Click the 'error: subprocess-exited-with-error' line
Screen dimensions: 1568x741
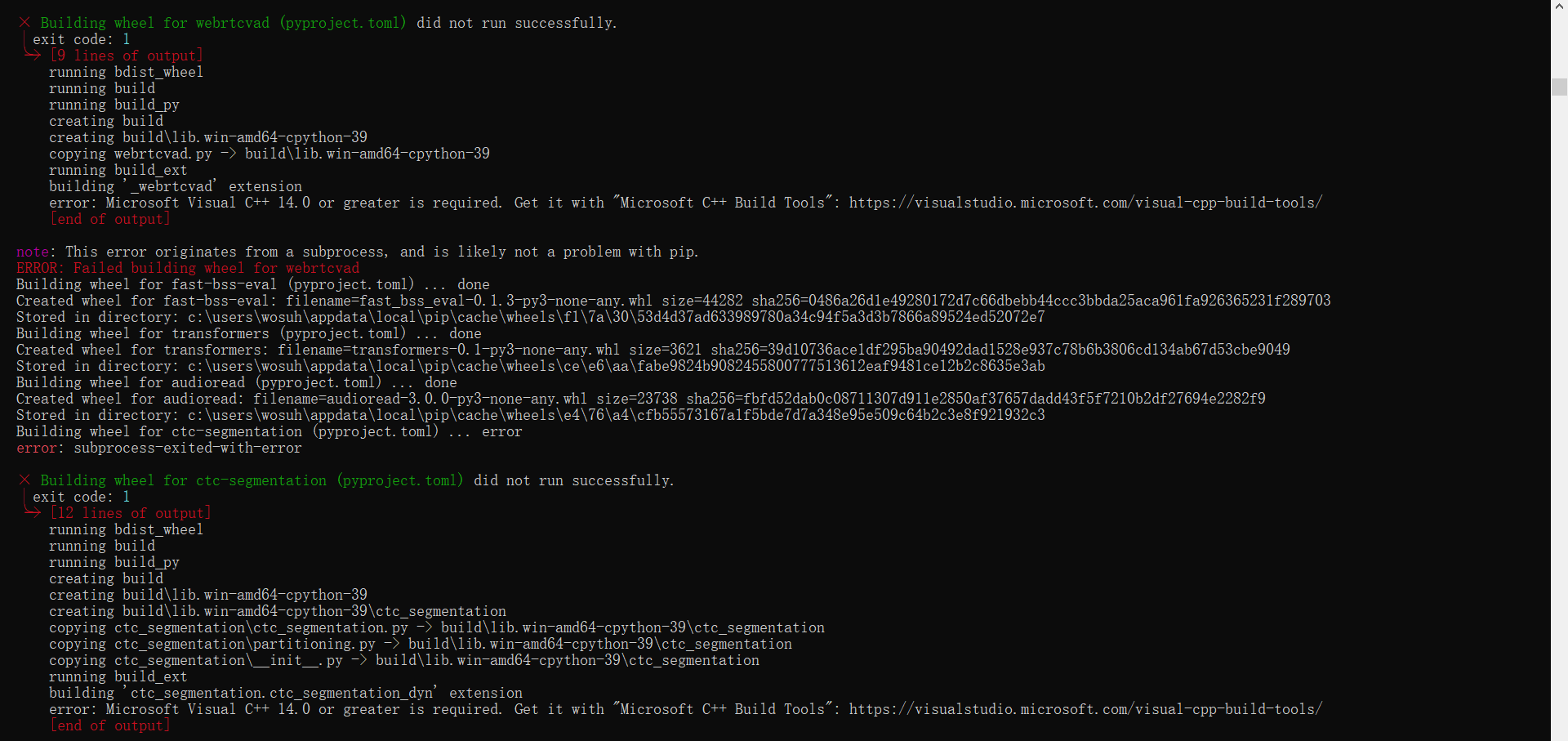159,448
